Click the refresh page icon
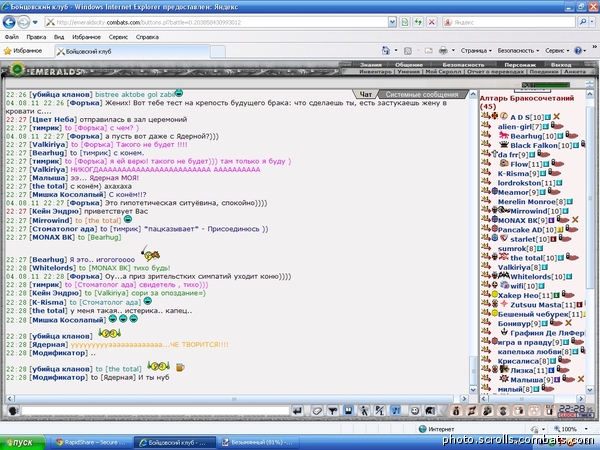The height and width of the screenshot is (450, 600). coord(418,22)
